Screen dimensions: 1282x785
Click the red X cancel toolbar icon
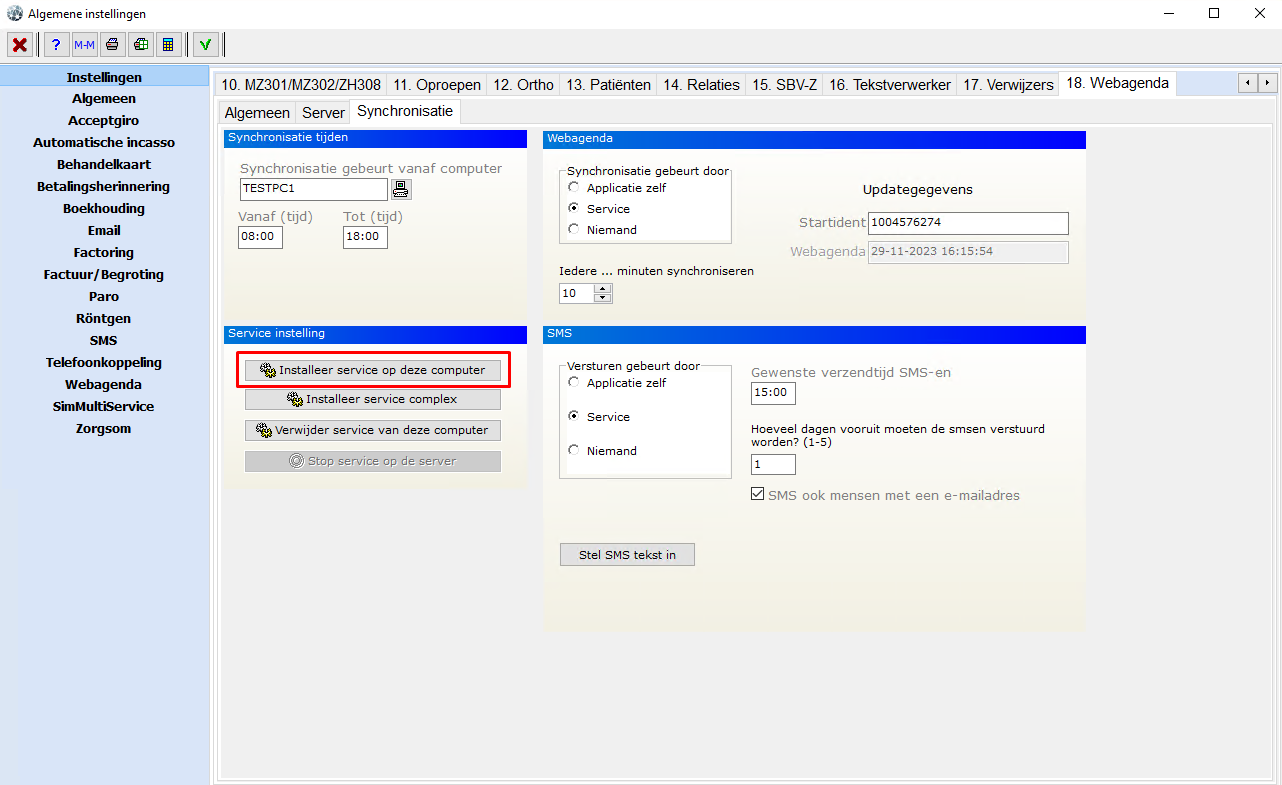pos(19,44)
